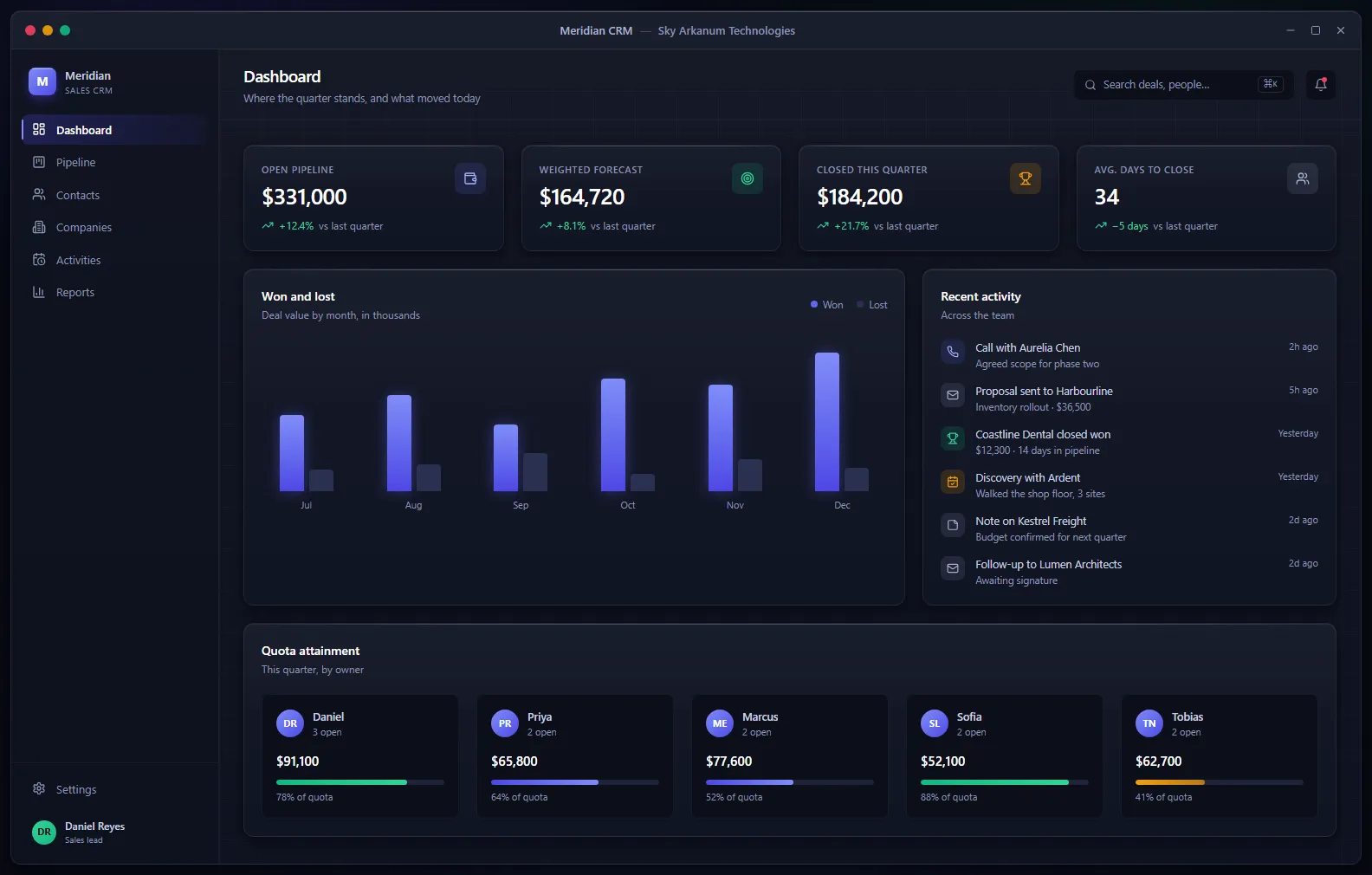
Task: Click Tobias's 41% quota progress bar
Action: (x=1220, y=782)
